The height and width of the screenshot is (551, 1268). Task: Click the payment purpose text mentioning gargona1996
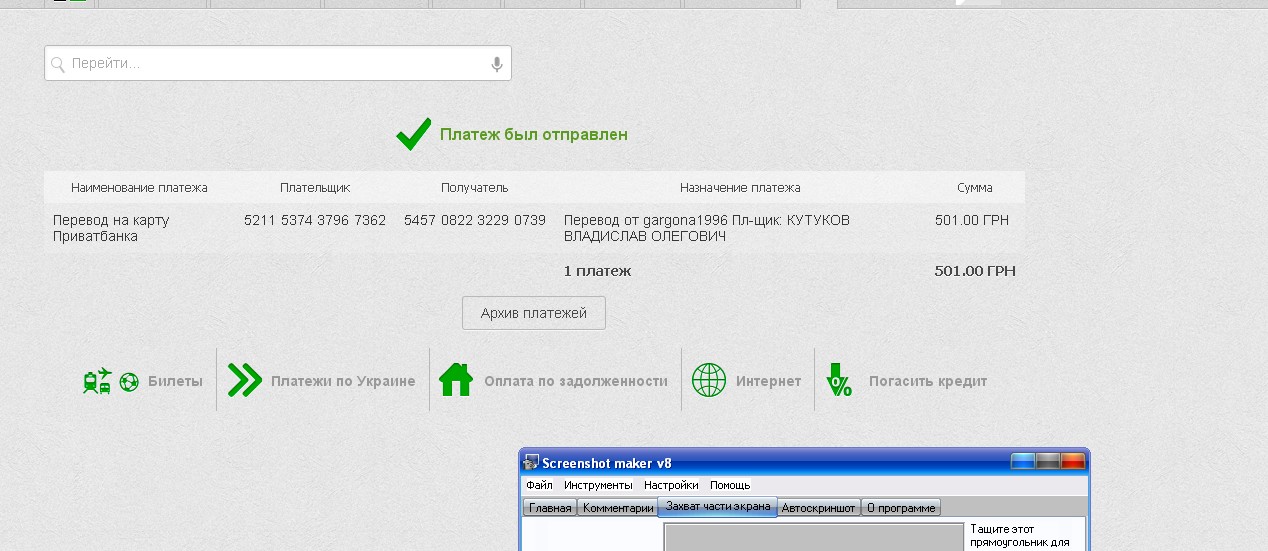pyautogui.click(x=707, y=228)
